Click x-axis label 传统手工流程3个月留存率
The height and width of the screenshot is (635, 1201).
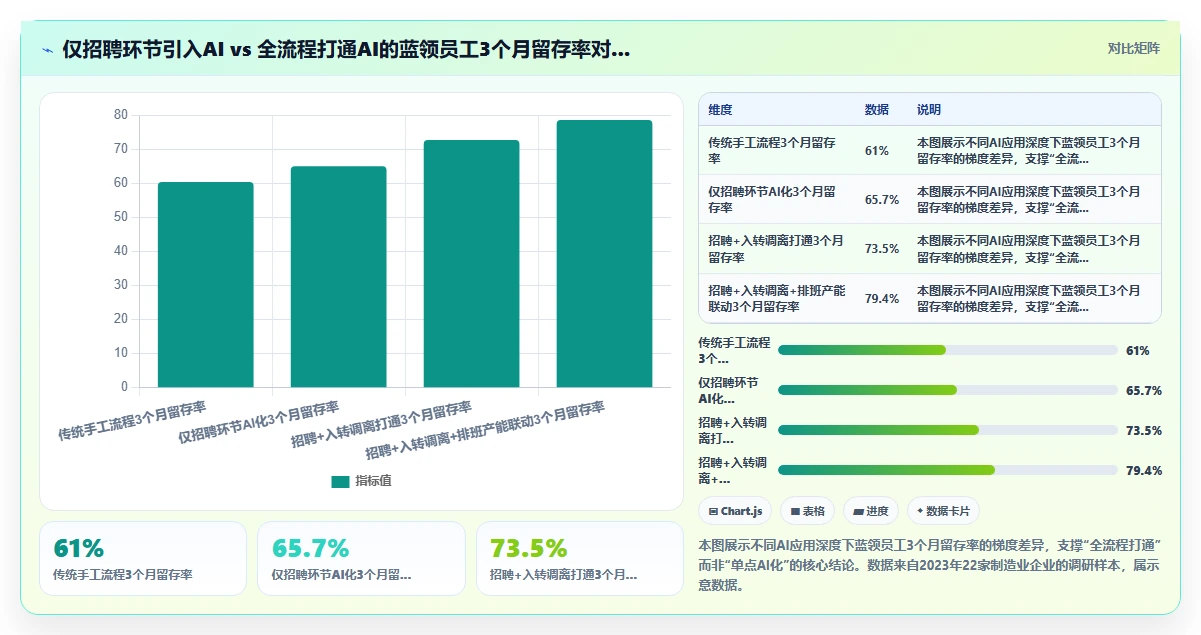coord(132,421)
